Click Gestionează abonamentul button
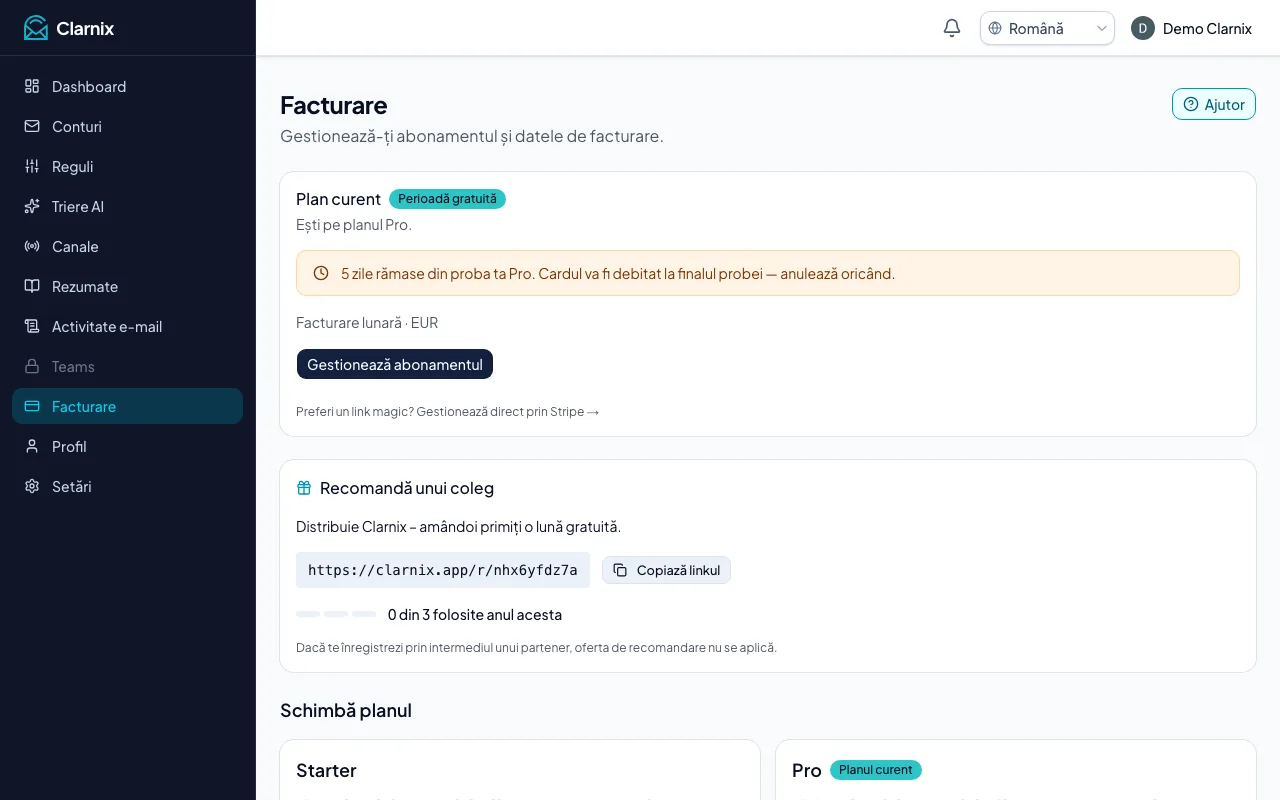The width and height of the screenshot is (1280, 800). 395,364
